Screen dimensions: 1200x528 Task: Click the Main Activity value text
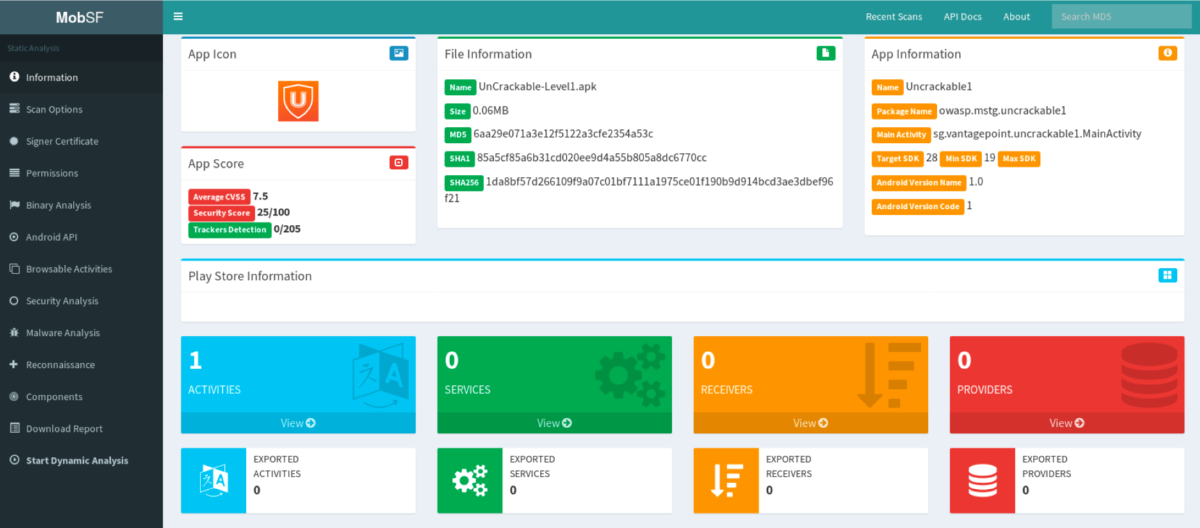pyautogui.click(x=1037, y=134)
